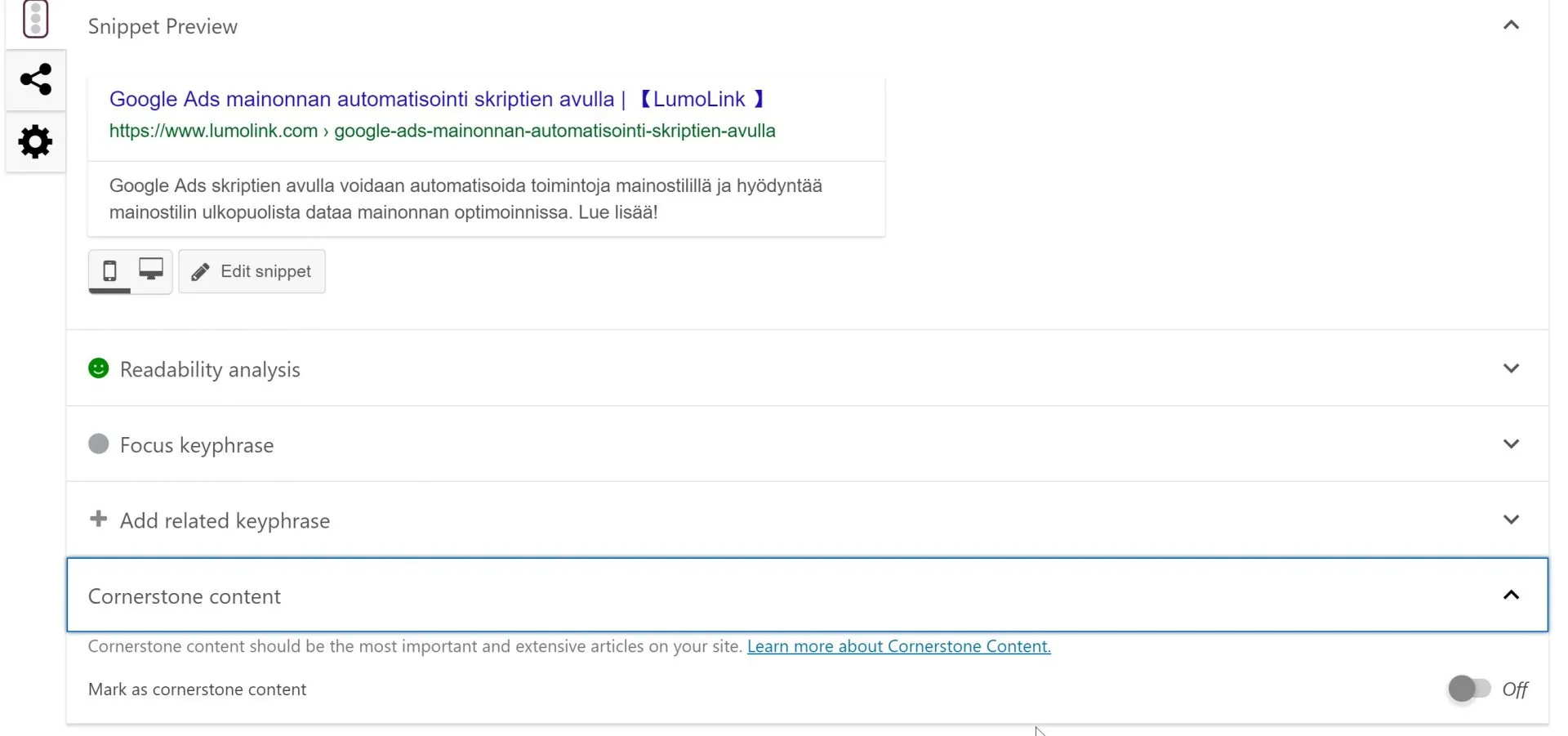Screen dimensions: 1568x736
Task: Click the grey Focus keyphrase indicator
Action: pos(98,444)
